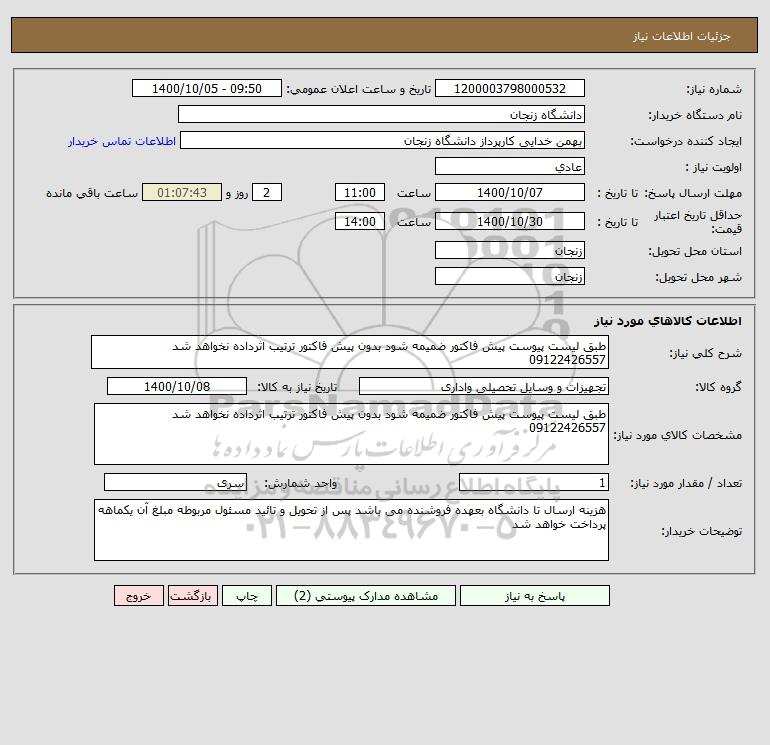Click response deadline time 11:00
Image resolution: width=770 pixels, height=745 pixels.
click(x=360, y=193)
